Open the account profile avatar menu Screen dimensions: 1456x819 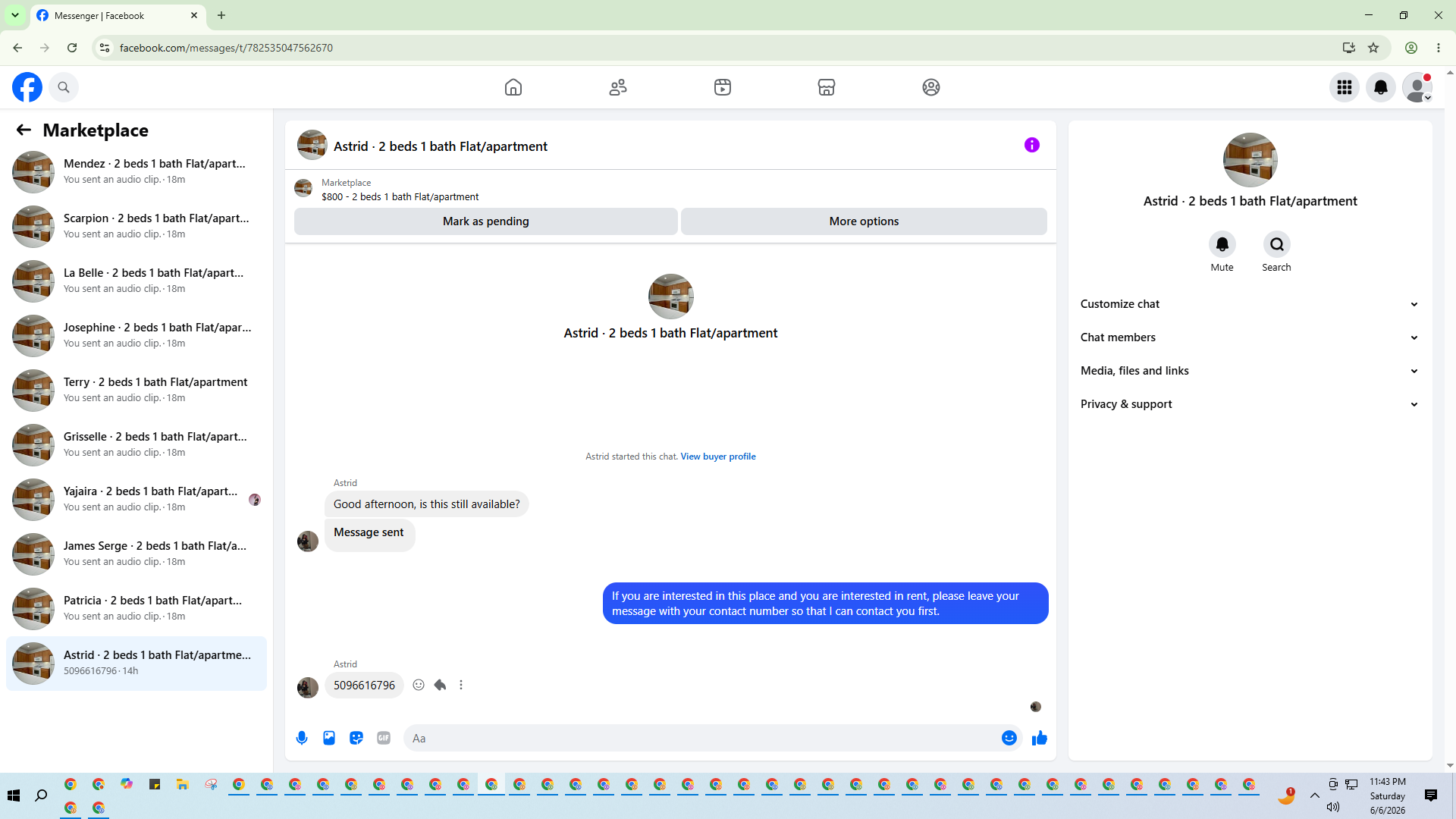pyautogui.click(x=1417, y=87)
